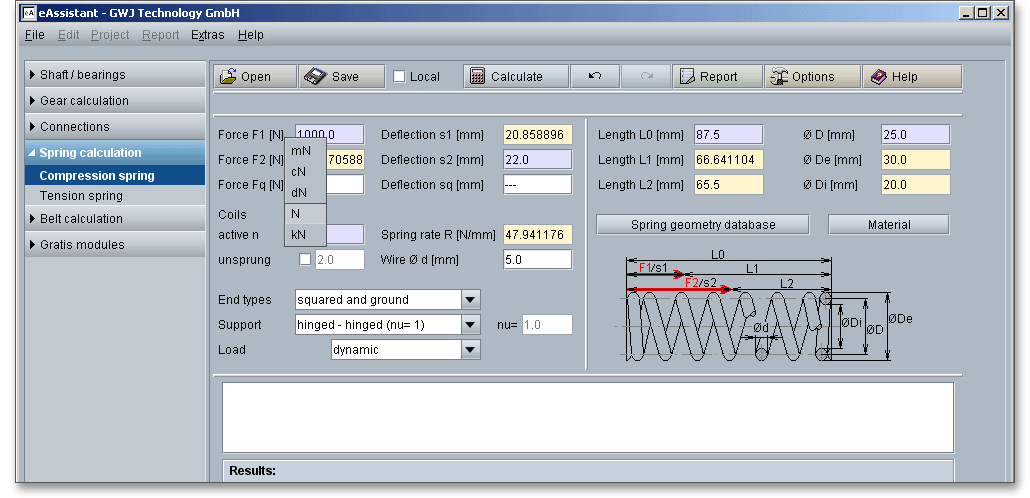1030x498 pixels.
Task: Open the Help book icon
Action: [878, 77]
